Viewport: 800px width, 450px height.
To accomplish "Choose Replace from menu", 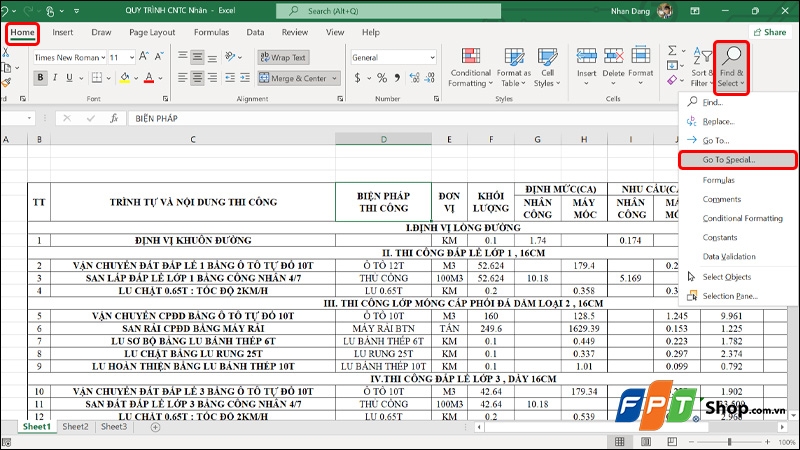I will pyautogui.click(x=718, y=121).
